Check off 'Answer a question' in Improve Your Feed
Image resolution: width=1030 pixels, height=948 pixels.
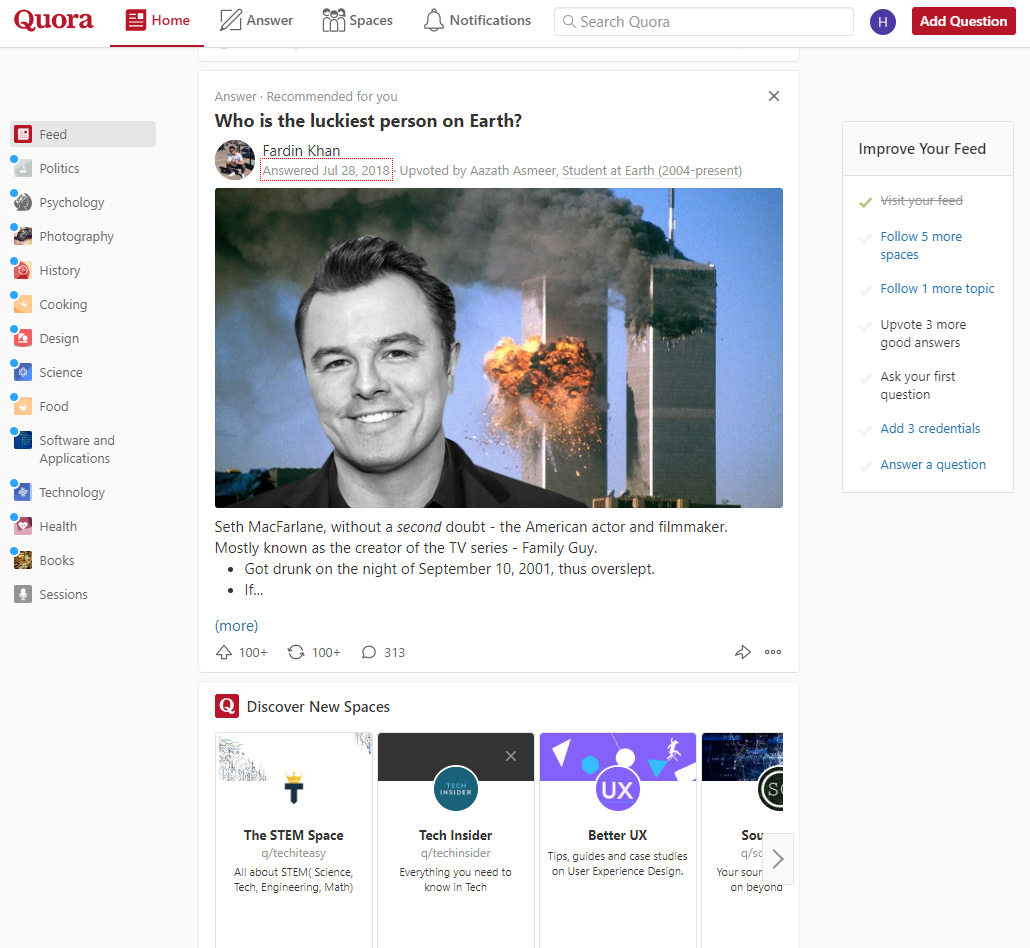coord(932,464)
